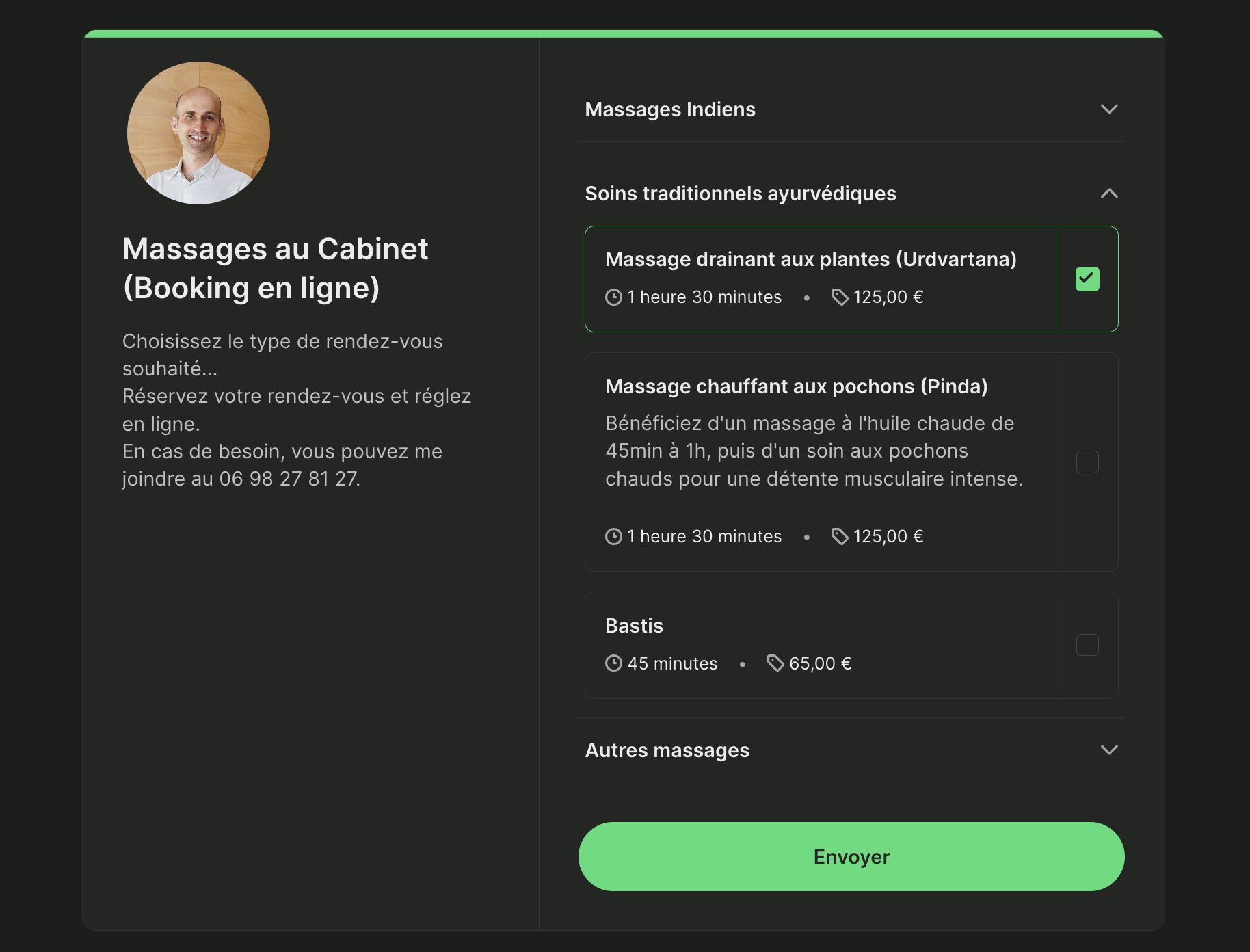Select the Bastis service title
The image size is (1250, 952).
tap(634, 626)
